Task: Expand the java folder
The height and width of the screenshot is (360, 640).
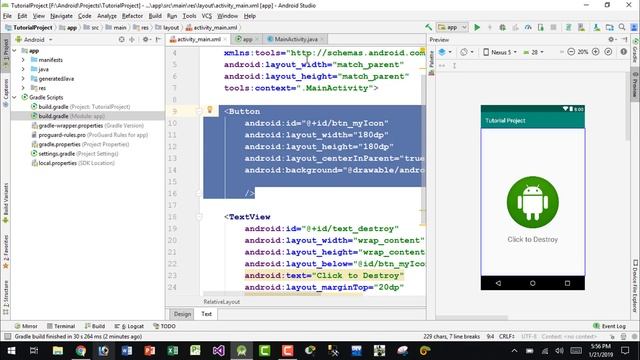Action: (x=23, y=69)
